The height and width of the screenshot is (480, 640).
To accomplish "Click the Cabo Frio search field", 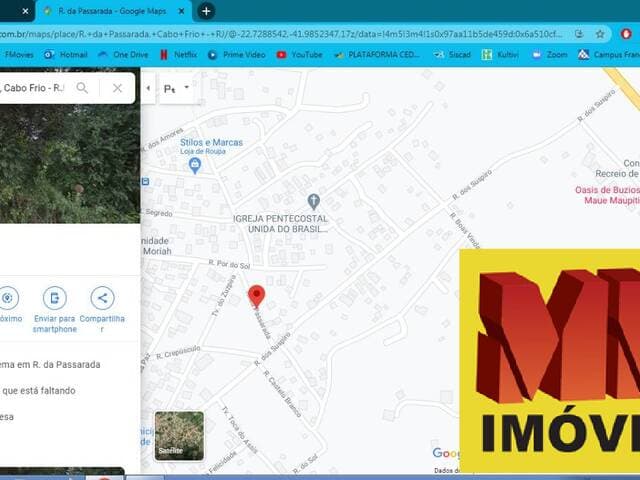I will point(33,88).
